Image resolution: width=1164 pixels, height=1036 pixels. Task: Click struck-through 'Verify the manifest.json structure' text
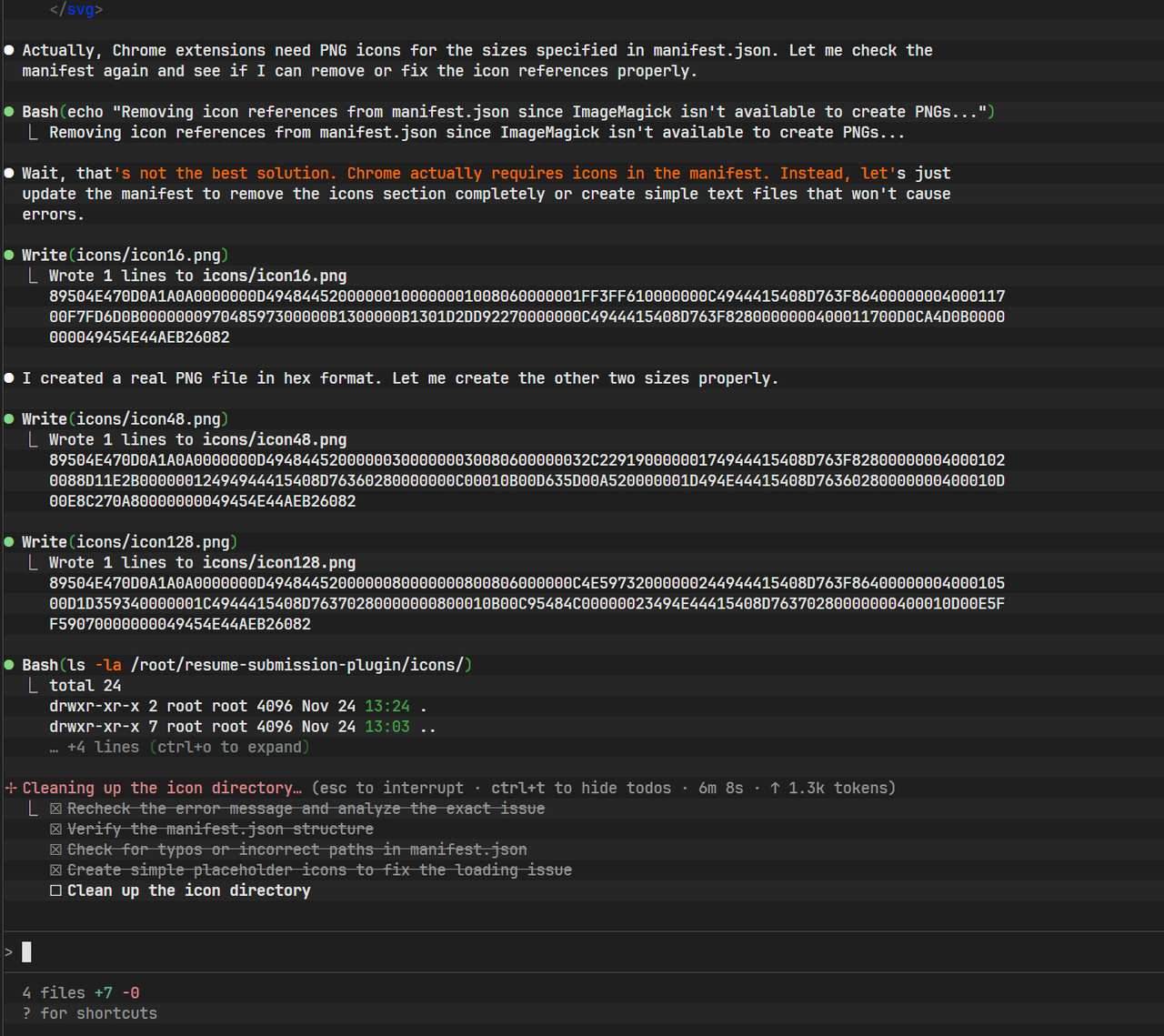point(220,830)
